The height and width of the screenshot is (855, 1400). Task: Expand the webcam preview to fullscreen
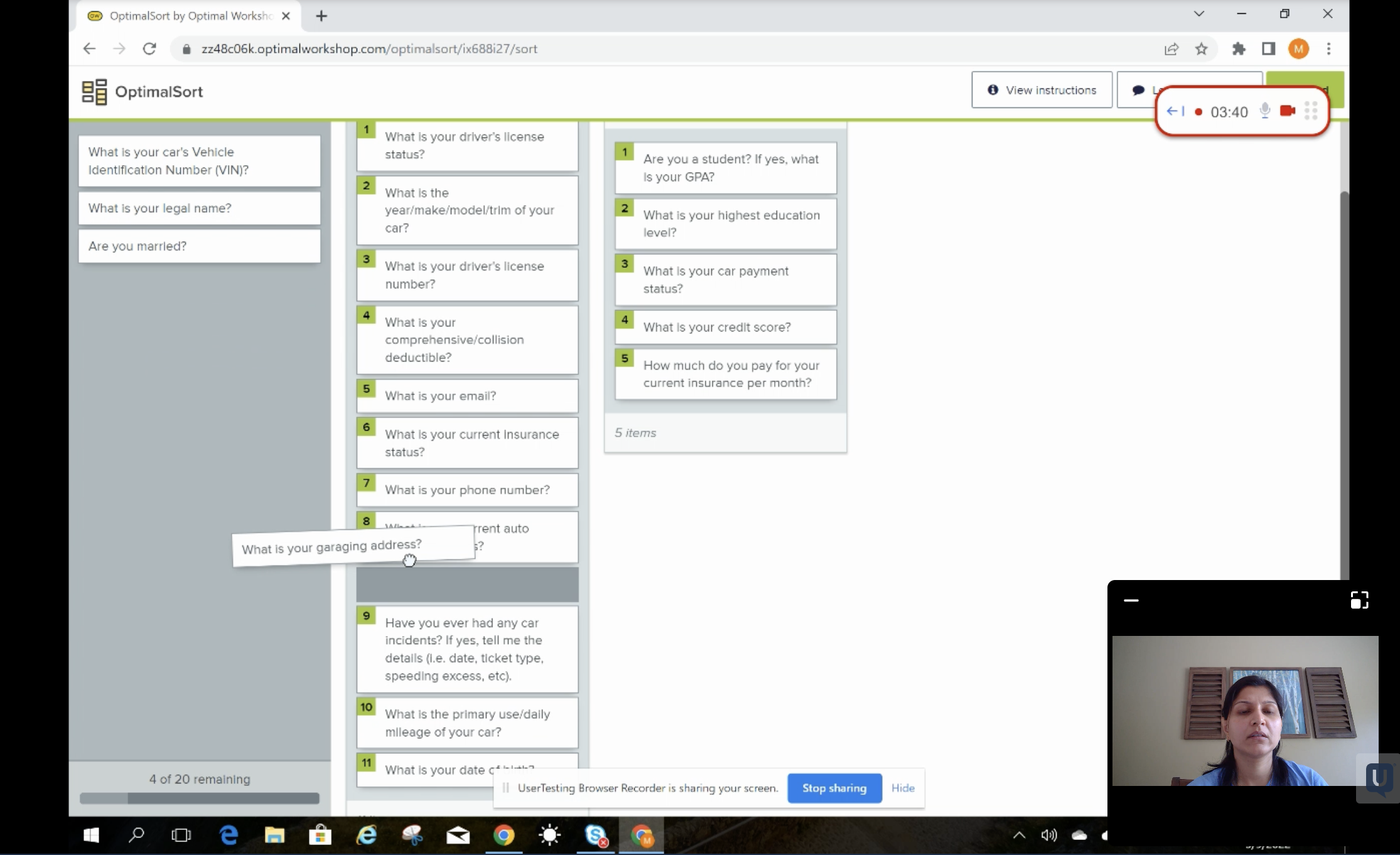(x=1359, y=600)
